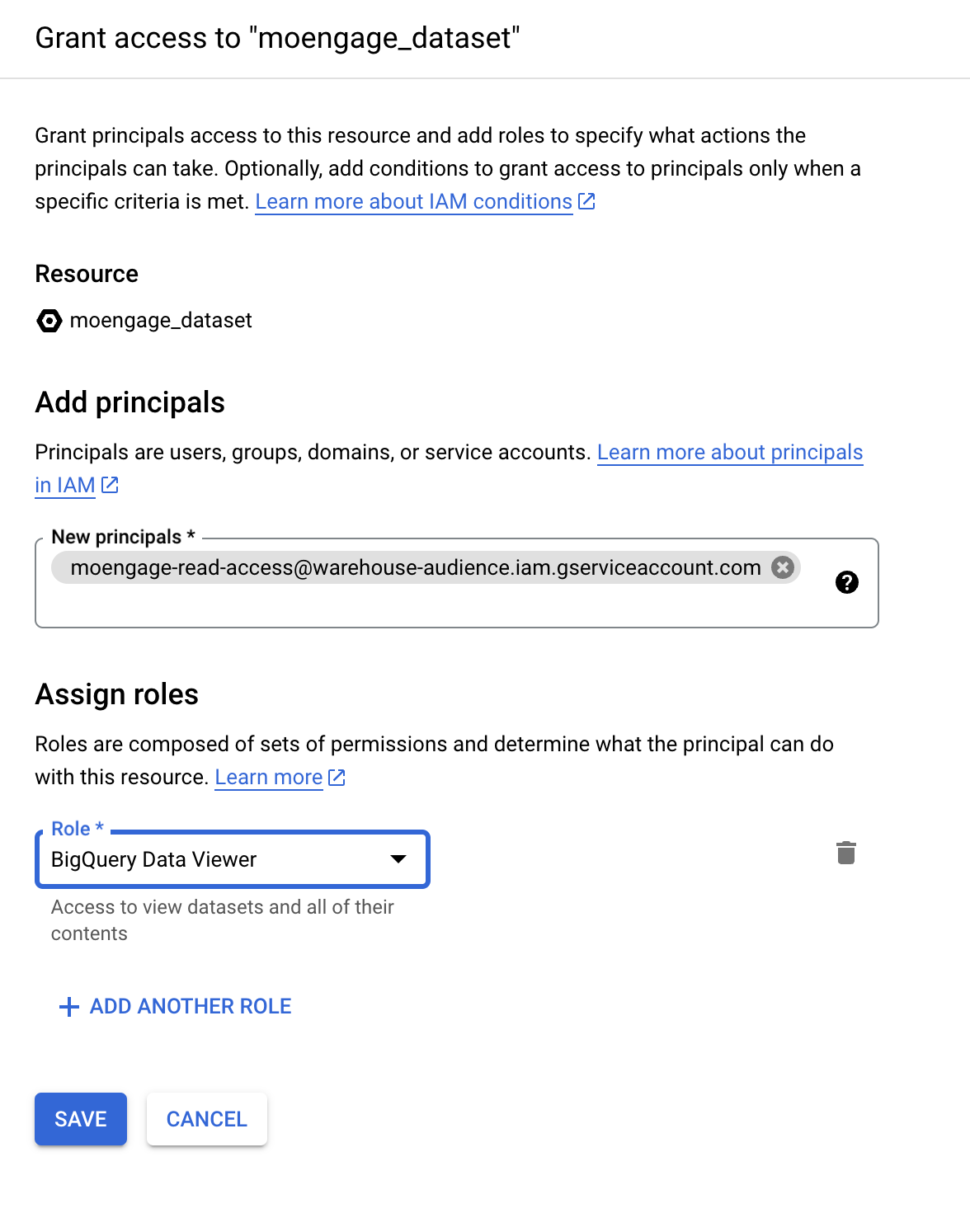Cancel granting access
The height and width of the screenshot is (1232, 970).
click(207, 1119)
